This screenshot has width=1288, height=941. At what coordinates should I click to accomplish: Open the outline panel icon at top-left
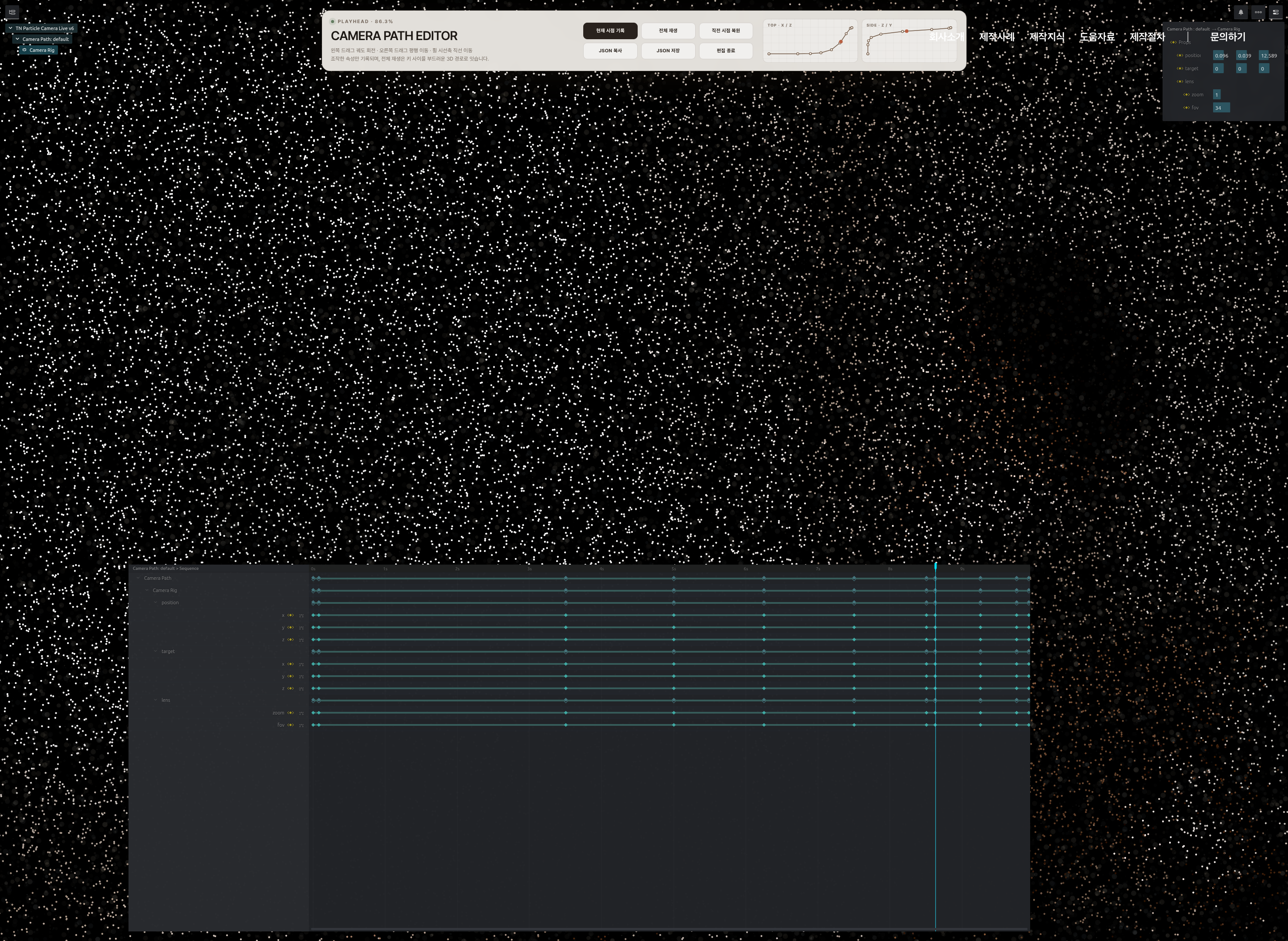12,12
